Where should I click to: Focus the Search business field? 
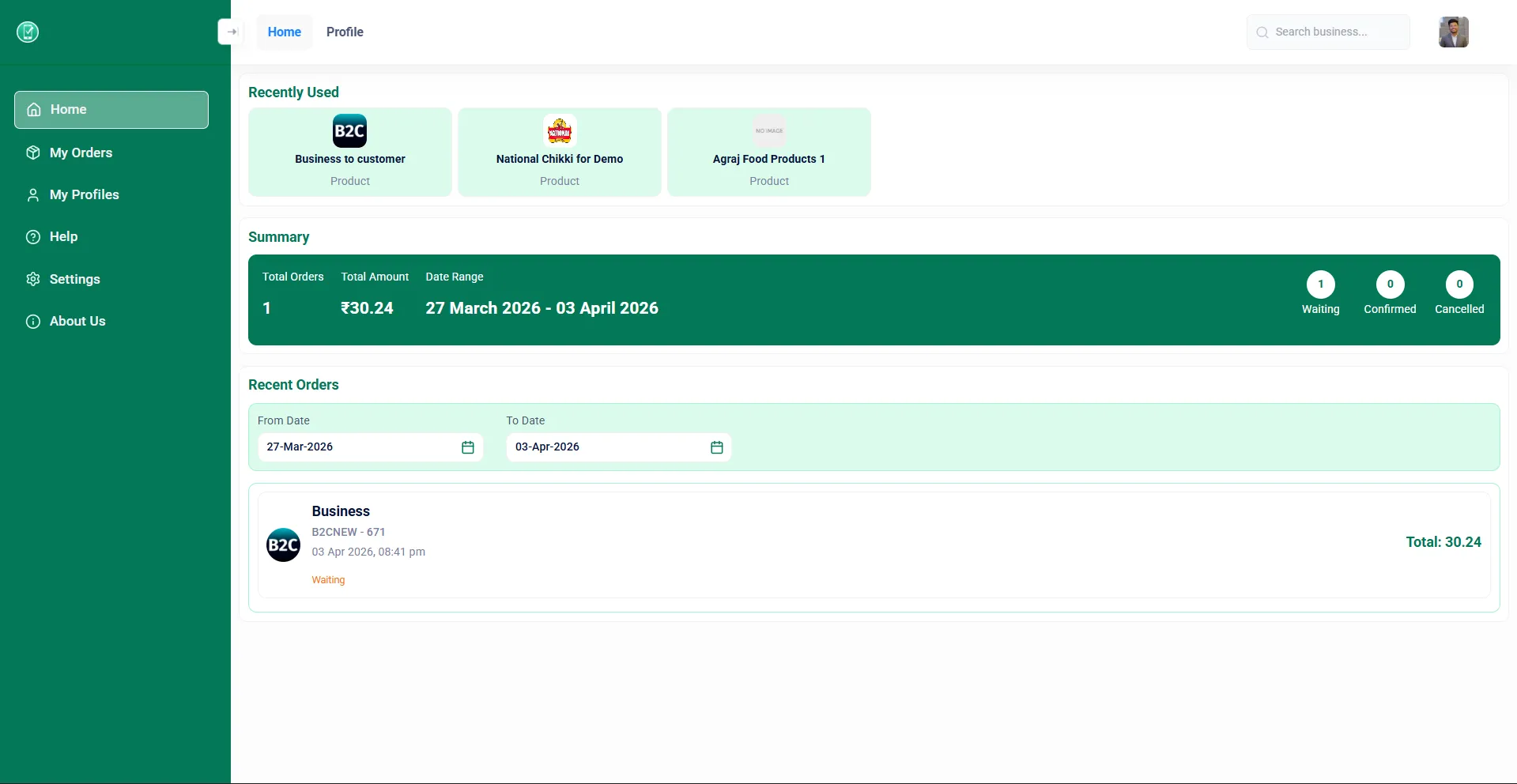point(1329,32)
